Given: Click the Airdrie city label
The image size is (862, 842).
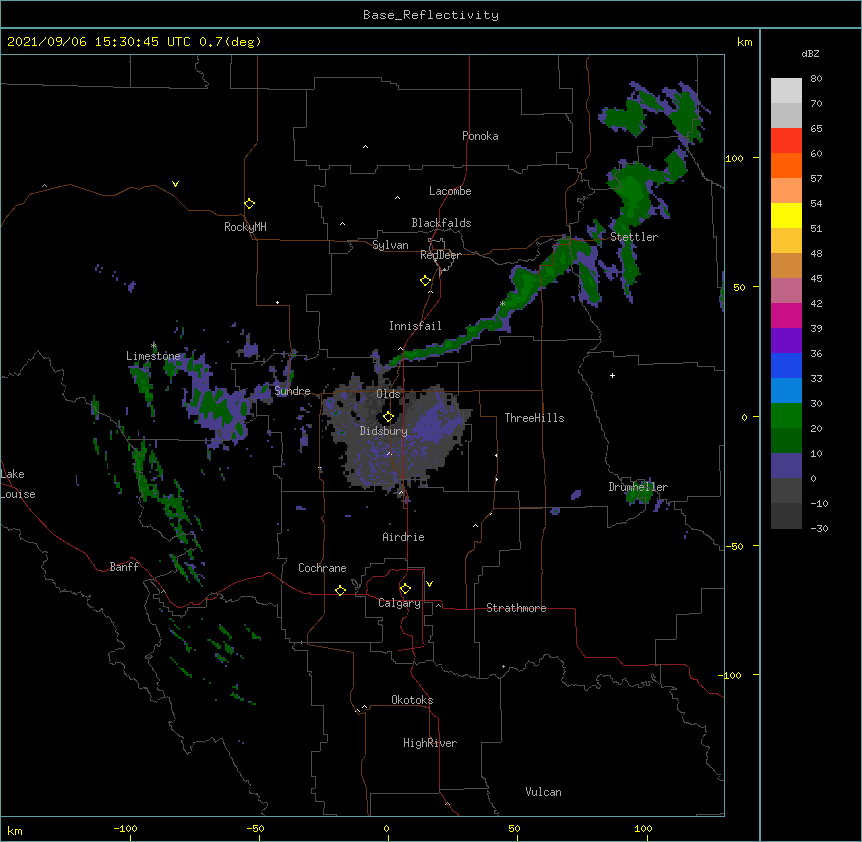Looking at the screenshot, I should click(403, 537).
